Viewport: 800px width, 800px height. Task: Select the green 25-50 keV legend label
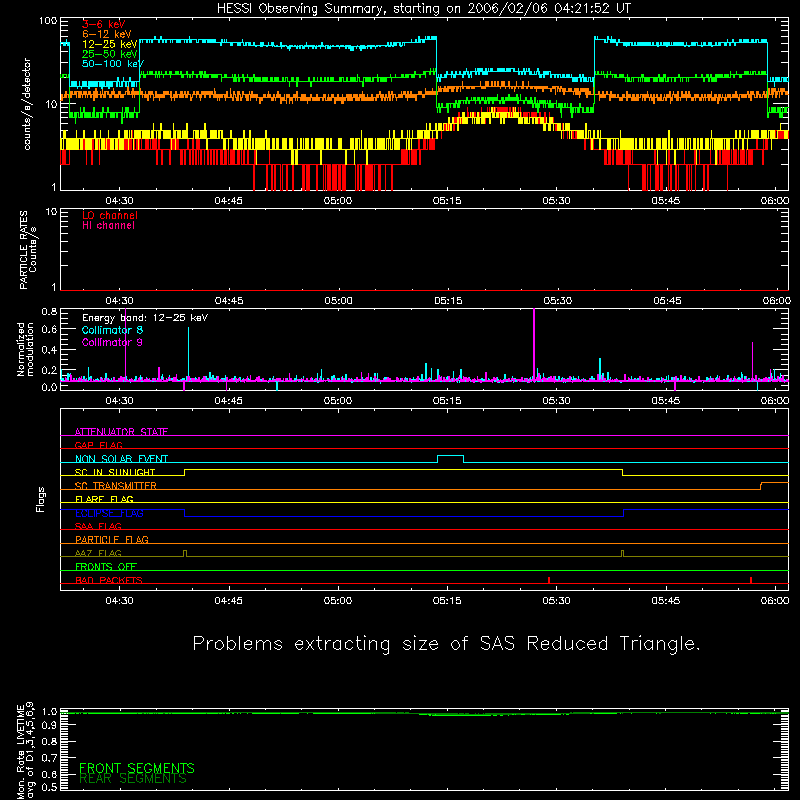pos(109,54)
